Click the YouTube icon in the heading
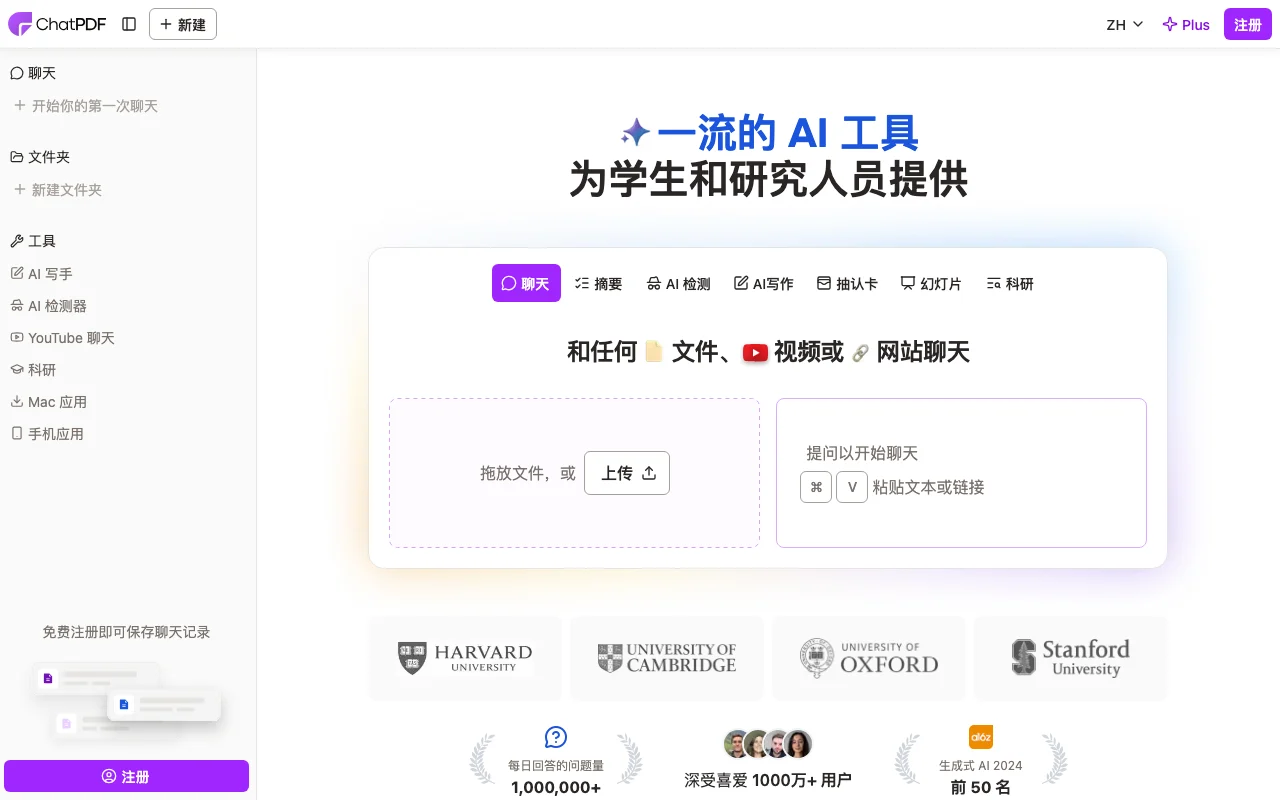 [755, 352]
